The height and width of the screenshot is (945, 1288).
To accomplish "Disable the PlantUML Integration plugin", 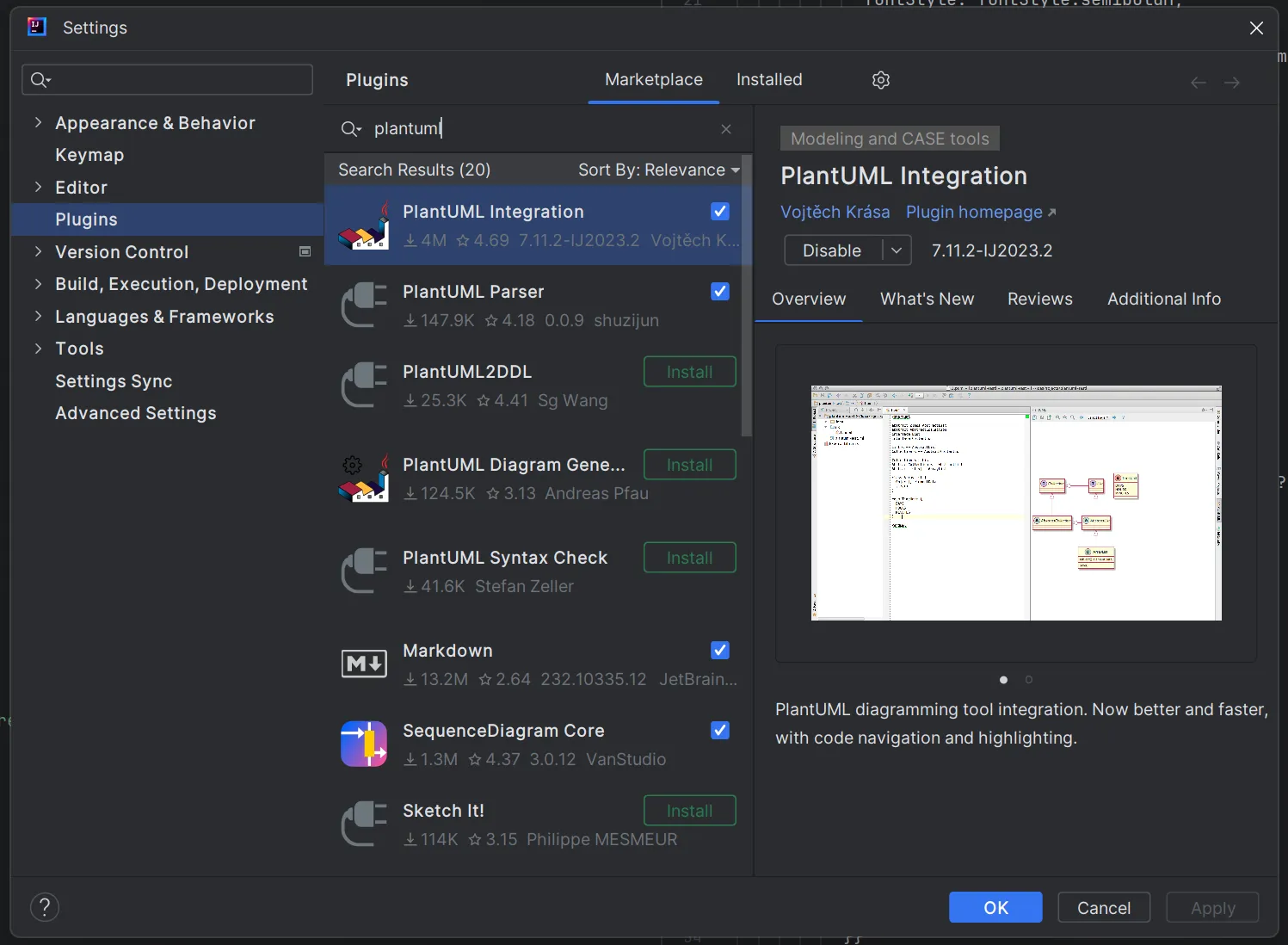I will (x=833, y=250).
